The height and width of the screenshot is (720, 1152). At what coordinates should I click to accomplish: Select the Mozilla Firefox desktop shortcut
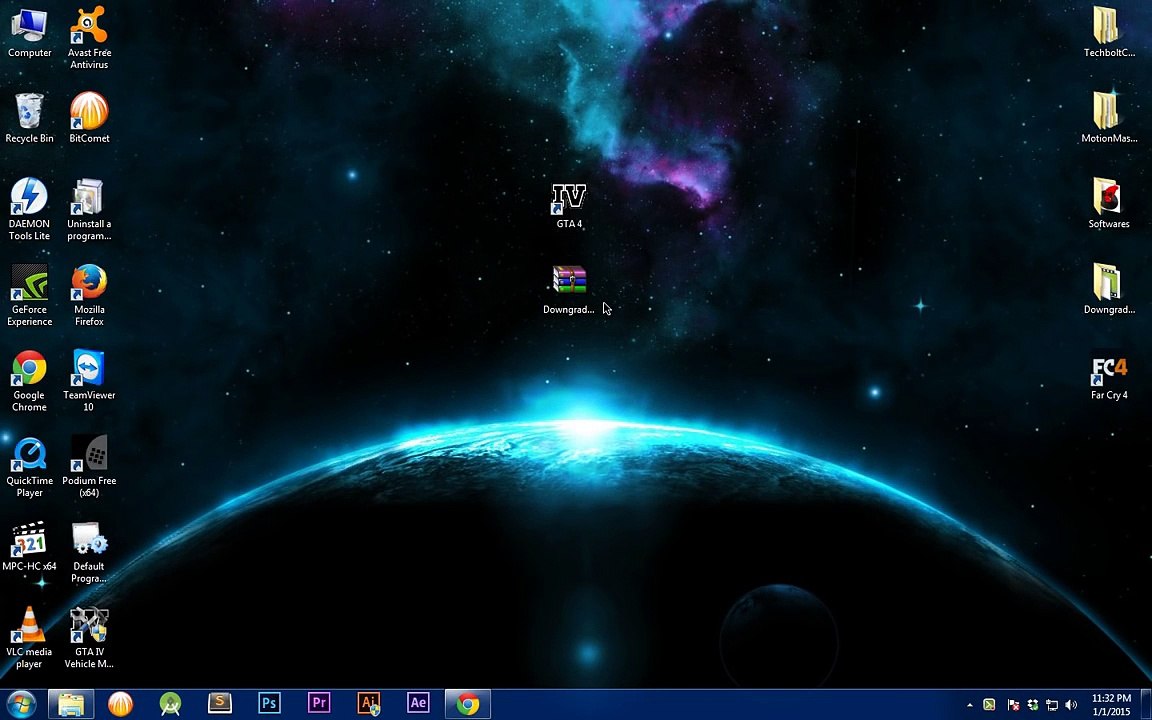89,295
